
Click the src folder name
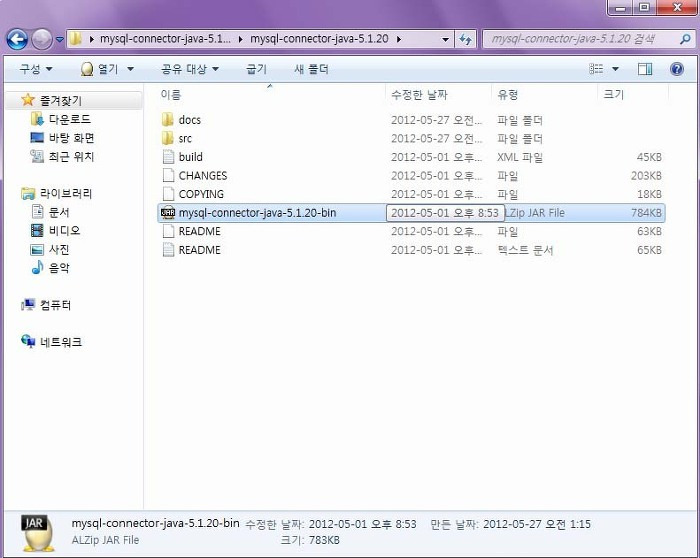[185, 138]
